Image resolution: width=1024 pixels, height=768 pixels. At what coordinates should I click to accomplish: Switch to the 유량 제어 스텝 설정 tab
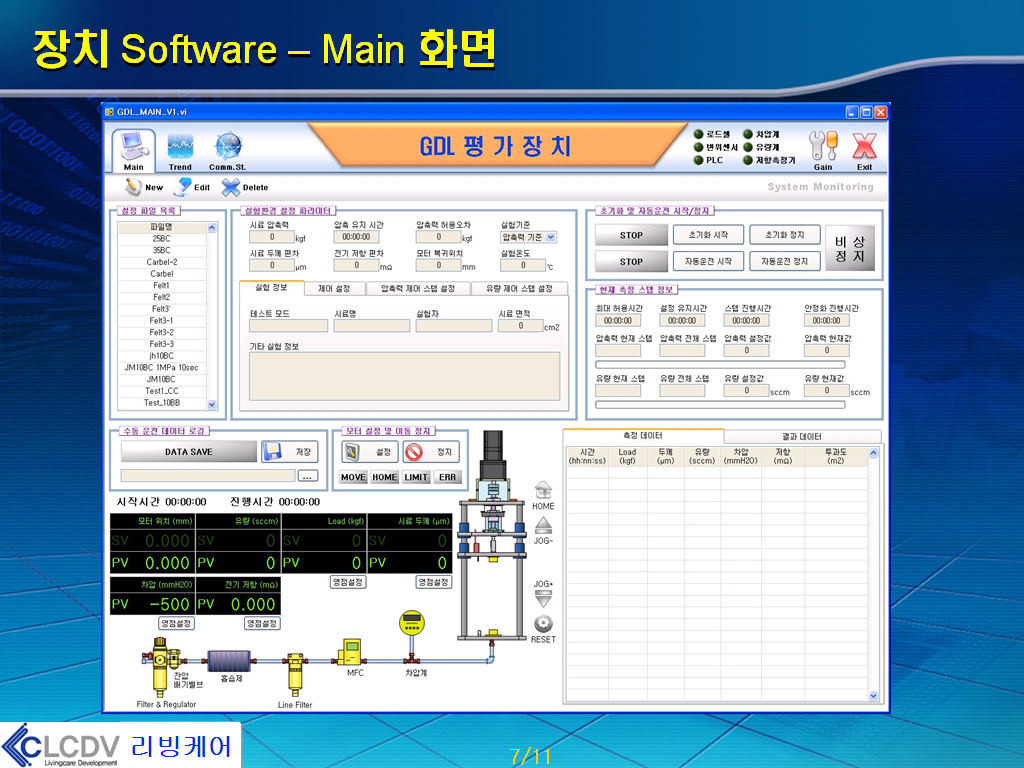coord(519,288)
